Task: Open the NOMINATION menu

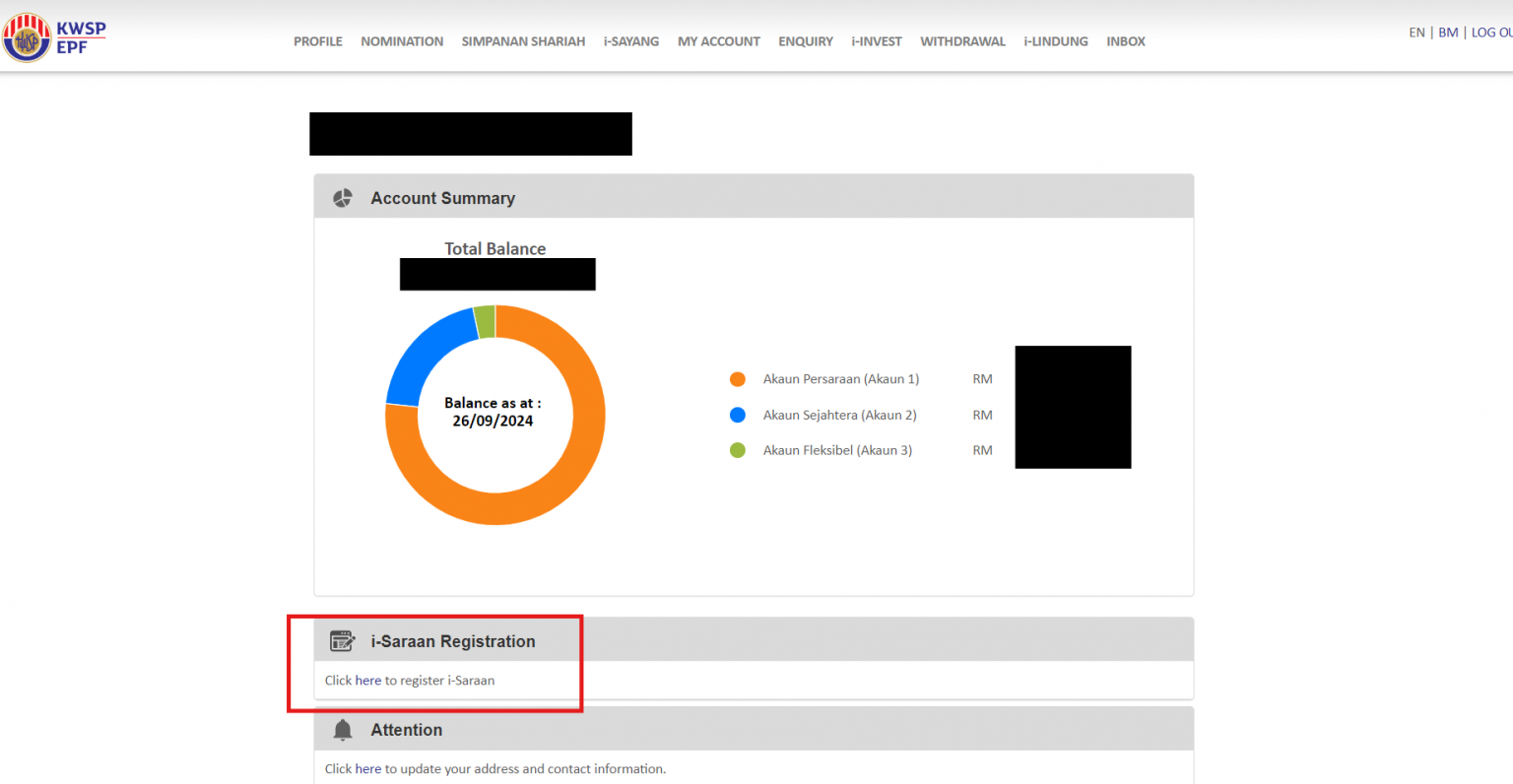Action: pyautogui.click(x=402, y=41)
